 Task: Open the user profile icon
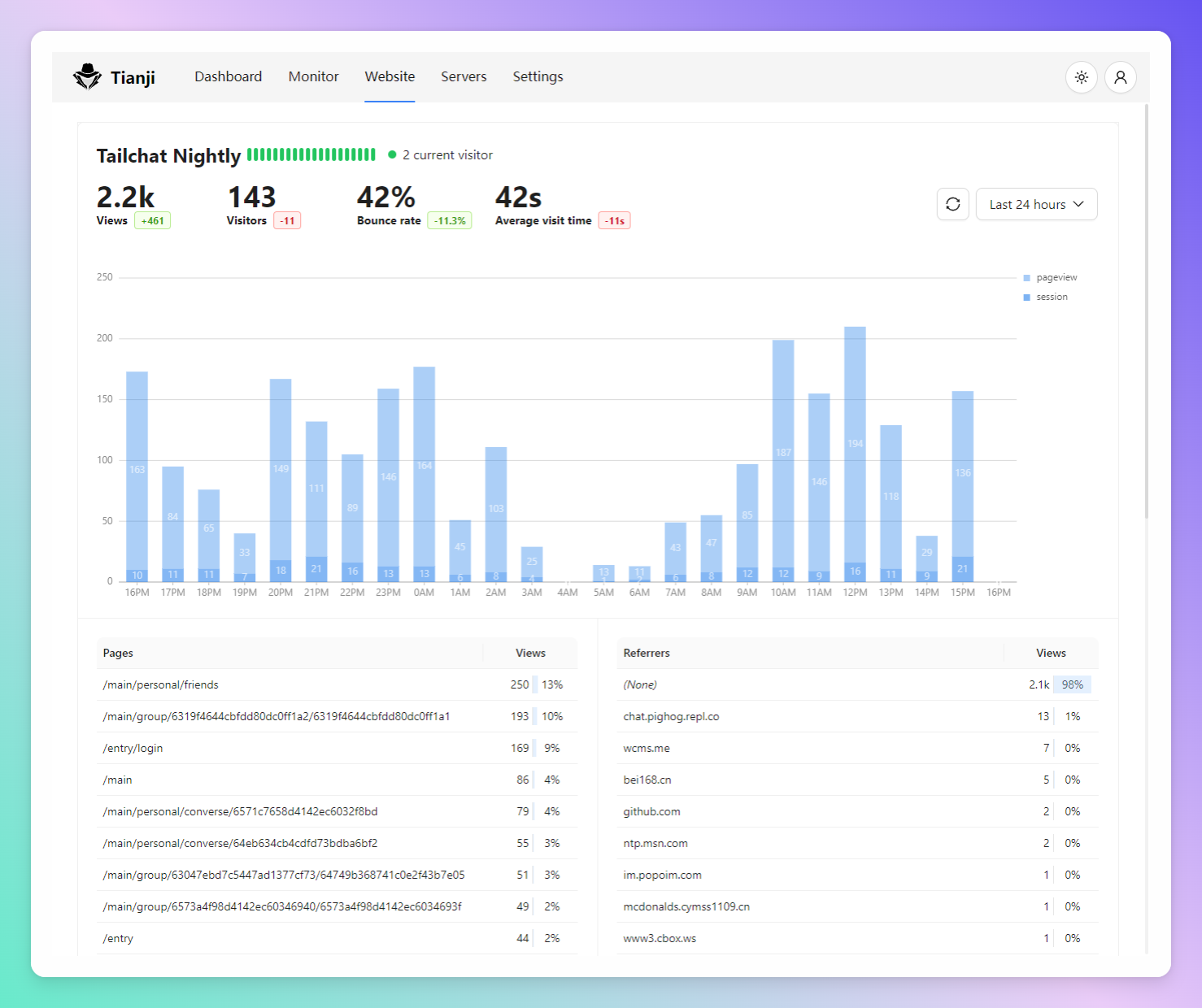[1121, 77]
